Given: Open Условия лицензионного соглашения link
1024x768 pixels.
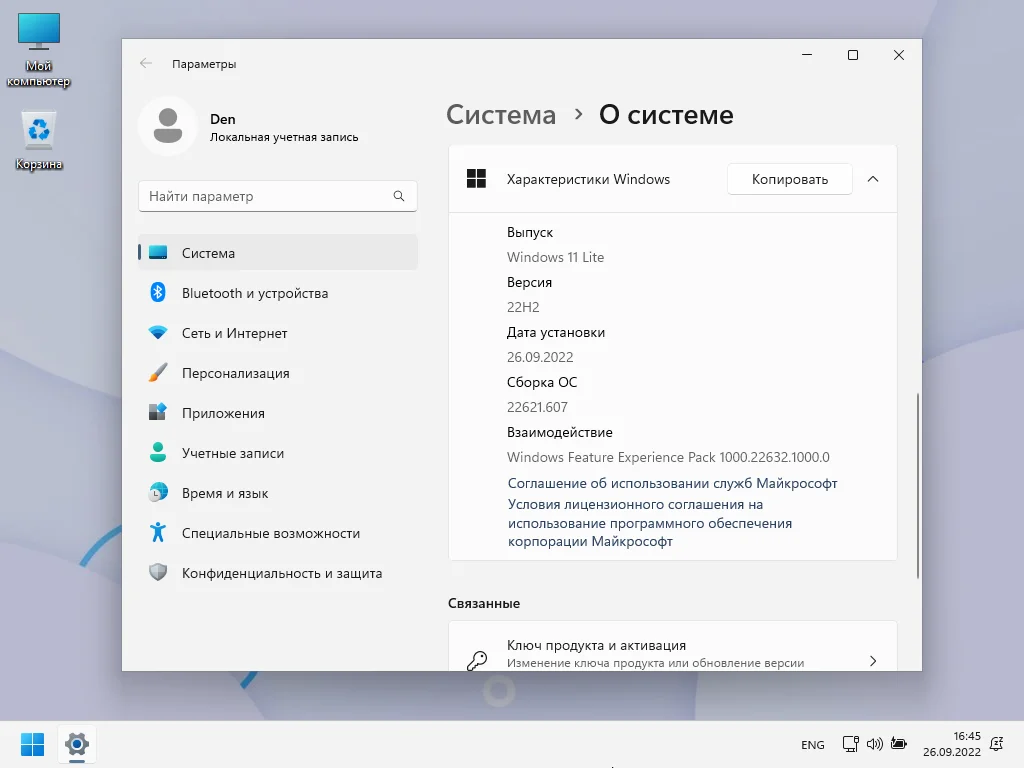Looking at the screenshot, I should pyautogui.click(x=650, y=522).
